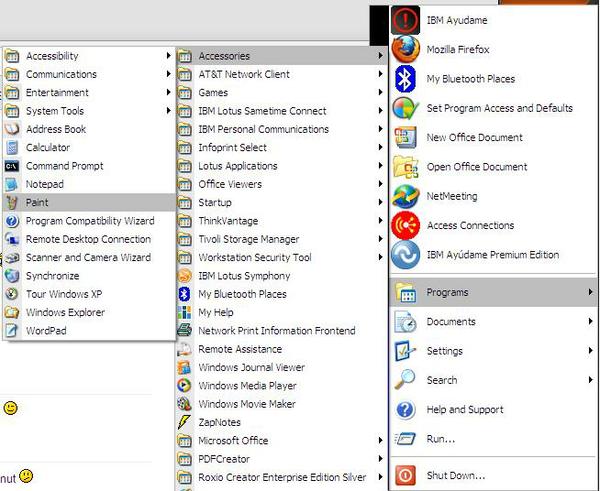
Task: Click the Tour Windows XP icon
Action: (12, 294)
